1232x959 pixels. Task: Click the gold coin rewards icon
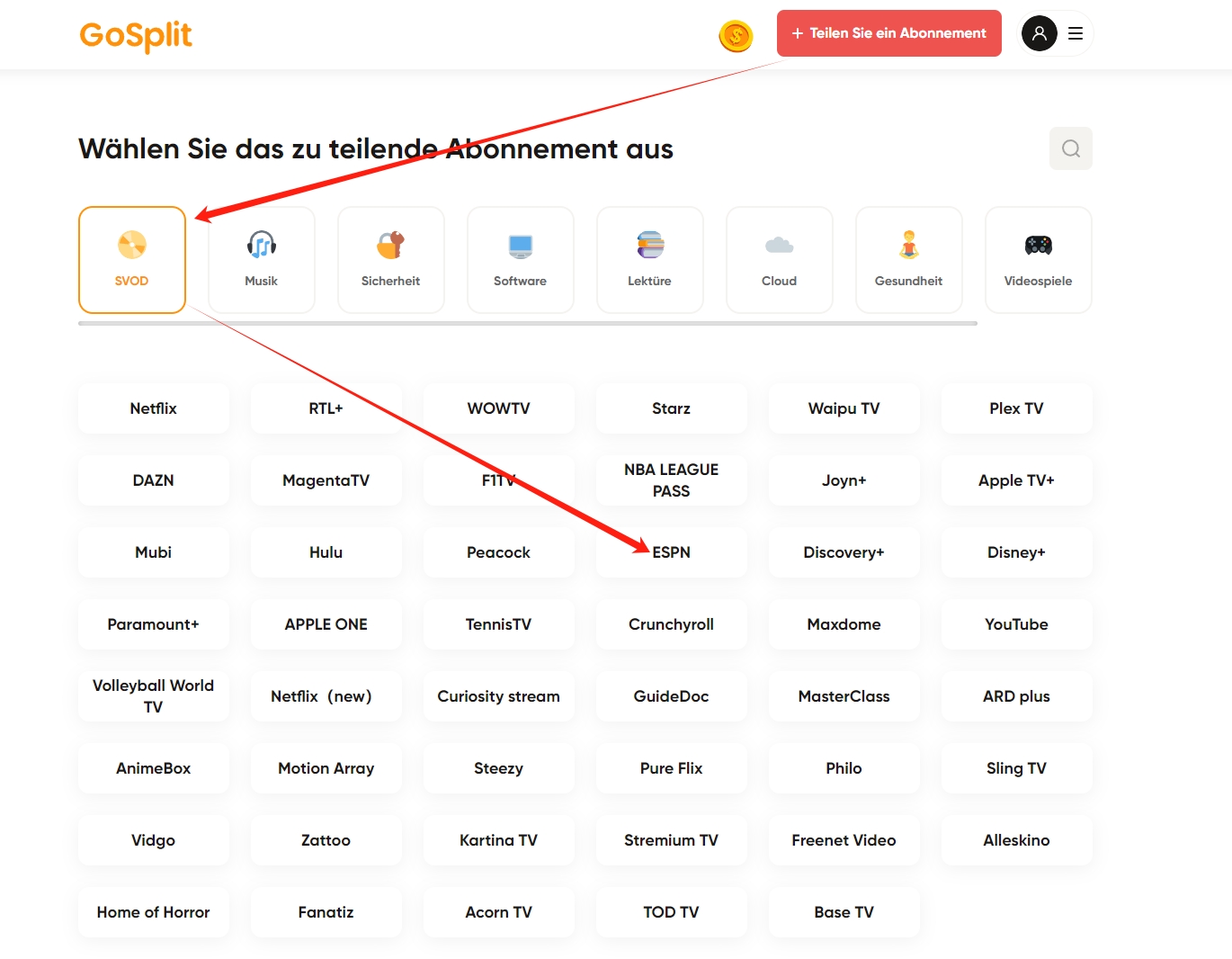coord(736,36)
